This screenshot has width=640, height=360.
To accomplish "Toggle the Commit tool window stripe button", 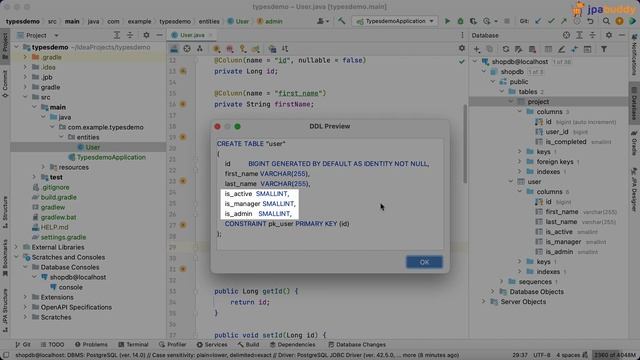I will tap(5, 83).
